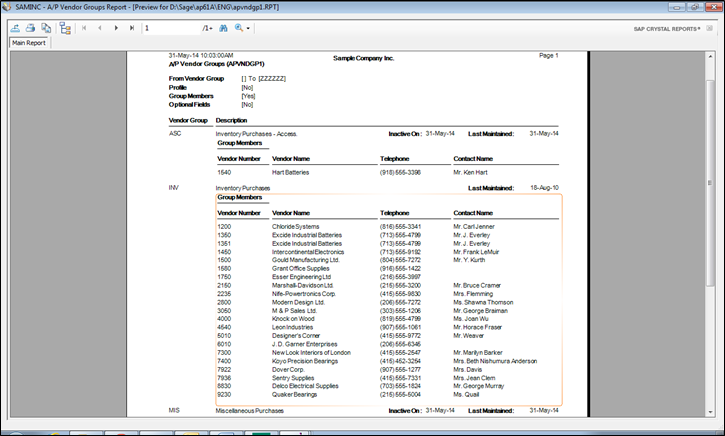Image resolution: width=725 pixels, height=436 pixels.
Task: Click the Miscellaneous Purchases description
Action: [x=250, y=411]
